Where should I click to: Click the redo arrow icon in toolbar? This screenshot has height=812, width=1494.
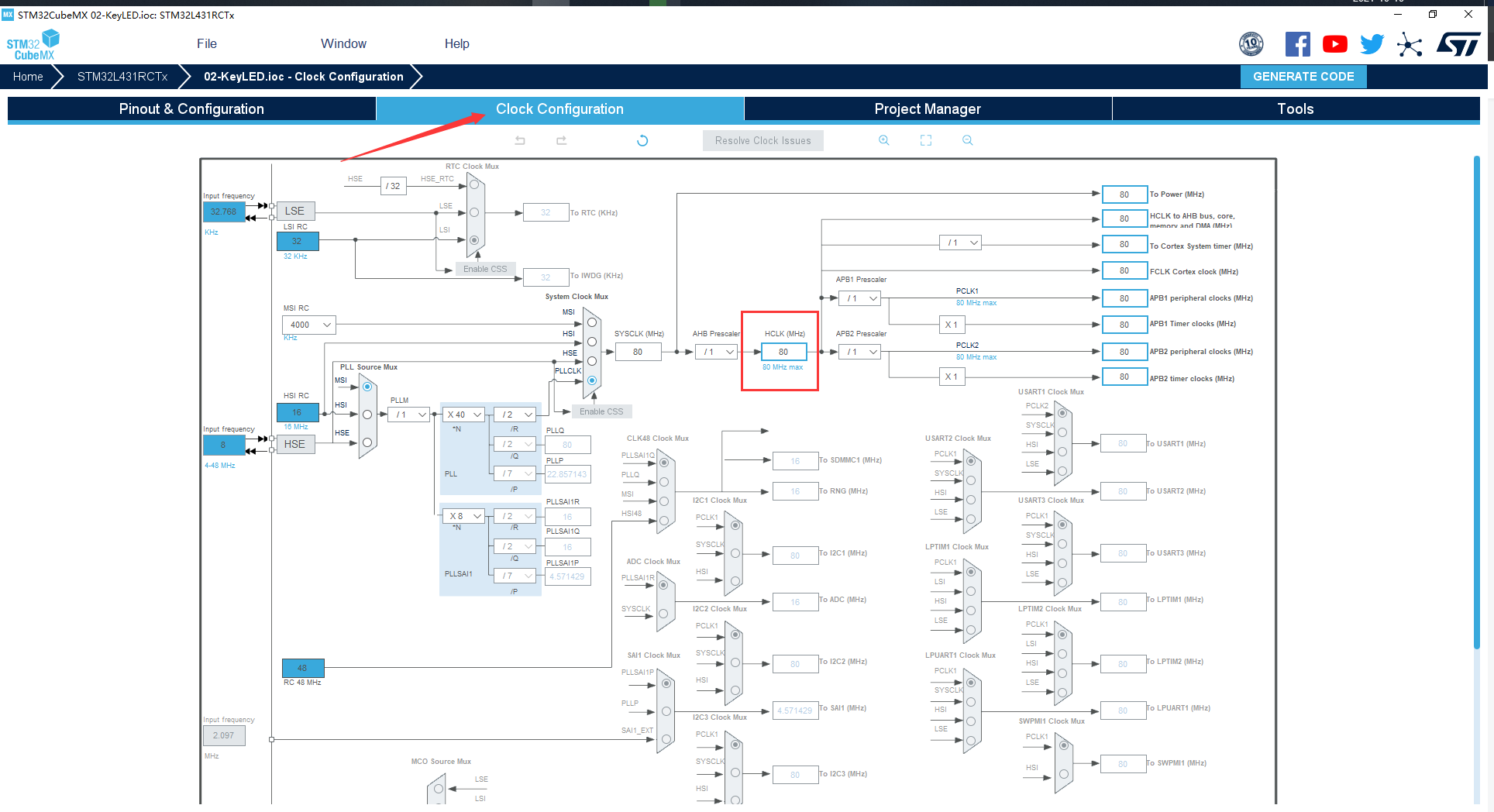coord(562,140)
